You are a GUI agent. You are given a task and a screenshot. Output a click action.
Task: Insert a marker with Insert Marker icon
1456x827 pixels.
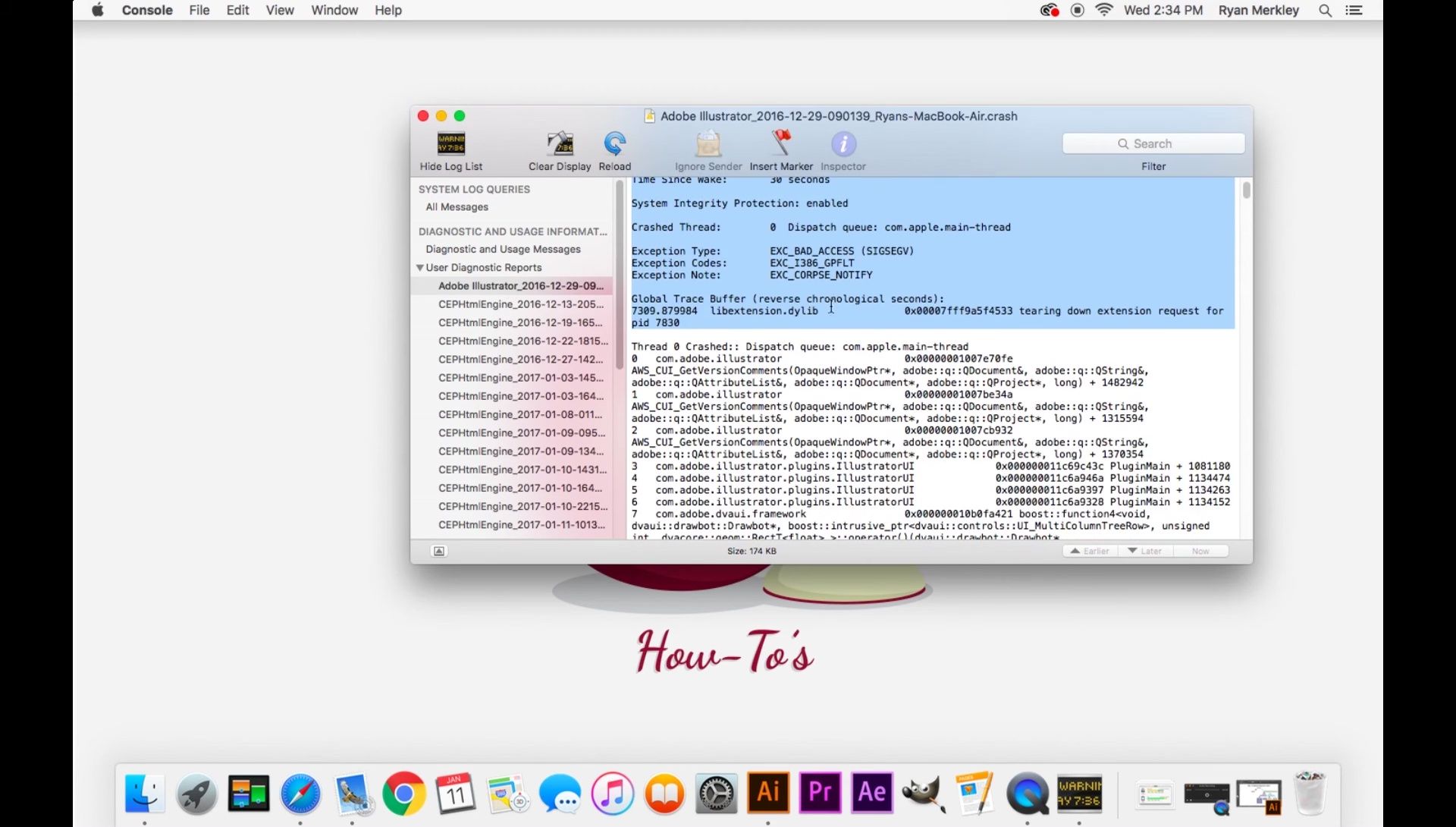click(x=781, y=143)
